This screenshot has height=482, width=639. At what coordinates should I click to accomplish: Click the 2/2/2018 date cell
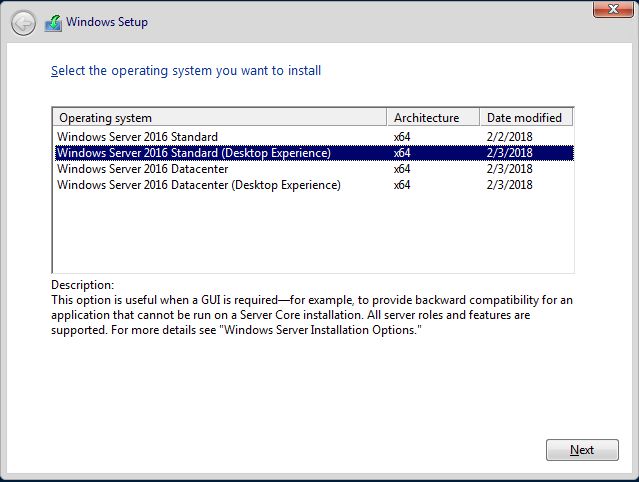click(x=509, y=136)
